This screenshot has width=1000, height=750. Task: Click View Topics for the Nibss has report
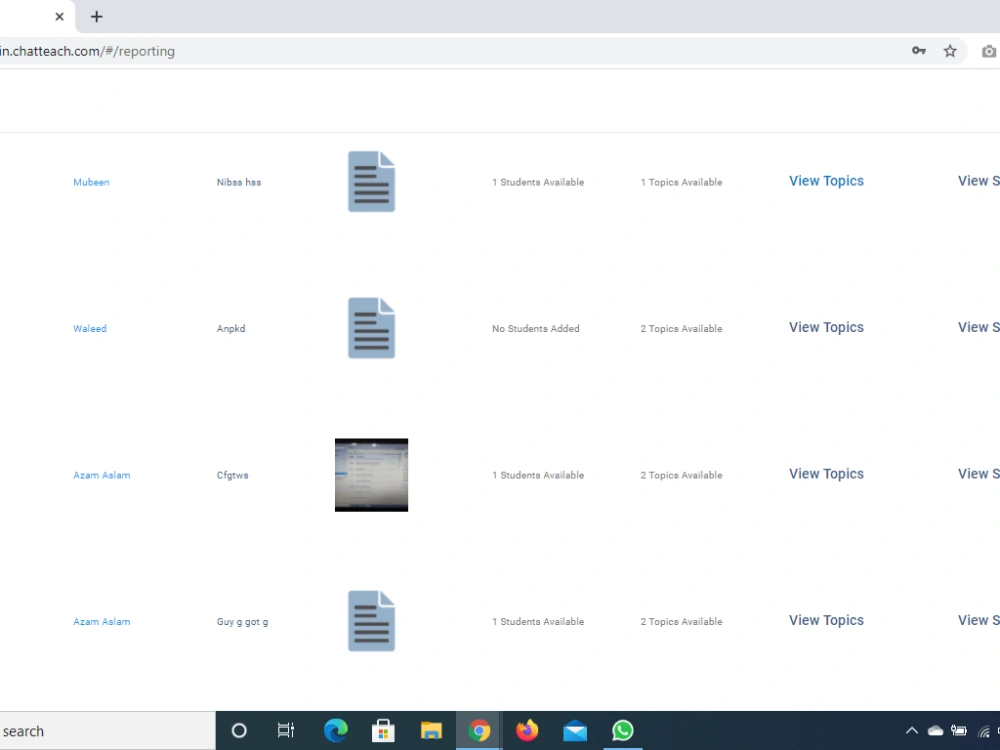point(826,181)
